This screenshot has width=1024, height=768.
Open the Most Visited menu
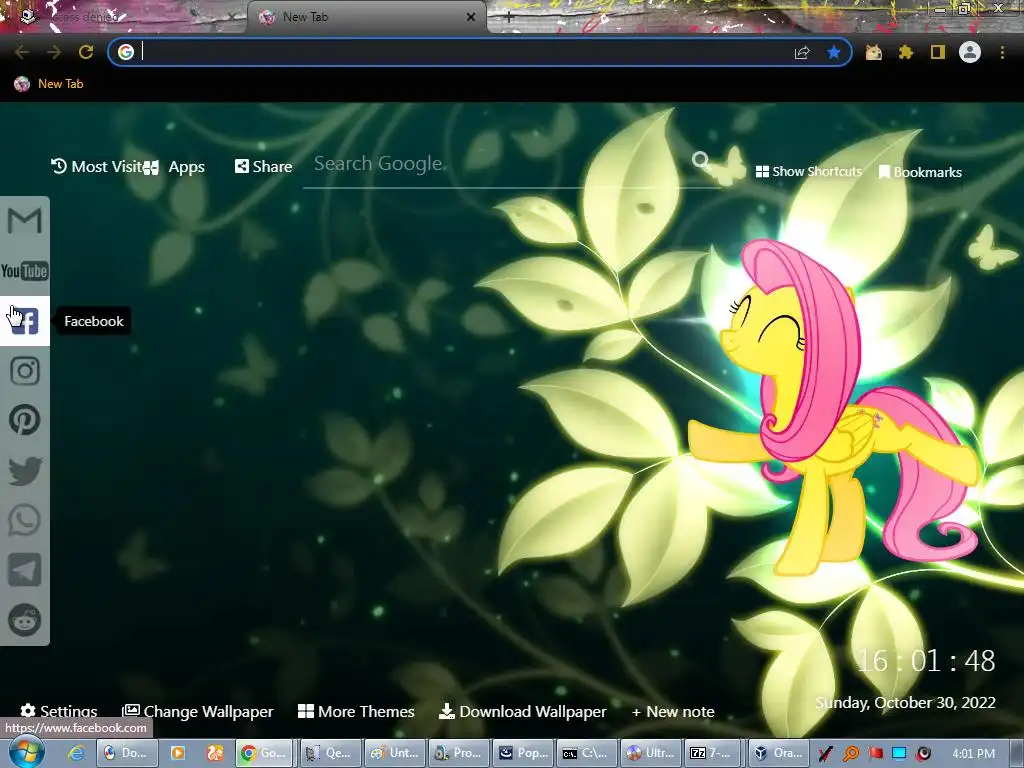(x=96, y=167)
